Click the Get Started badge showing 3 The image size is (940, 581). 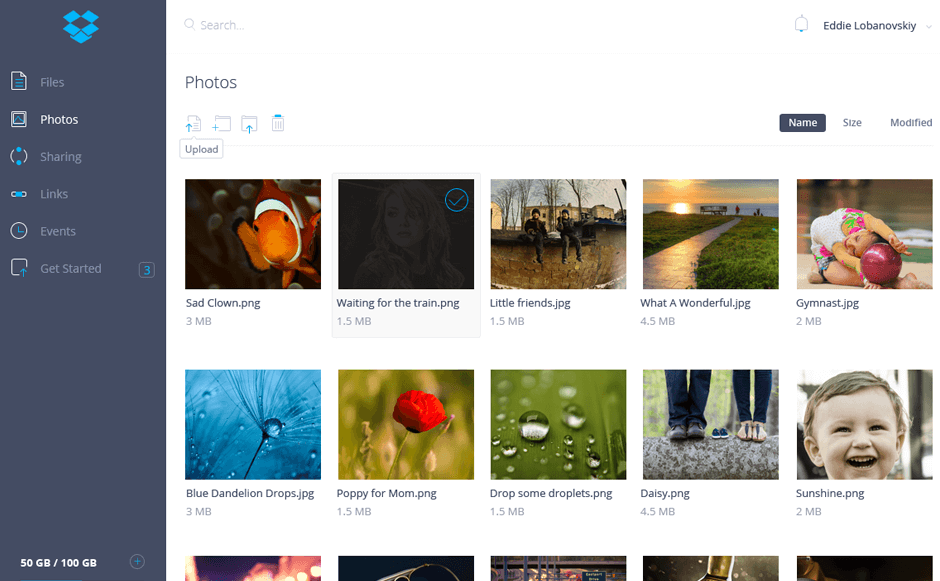tap(146, 269)
